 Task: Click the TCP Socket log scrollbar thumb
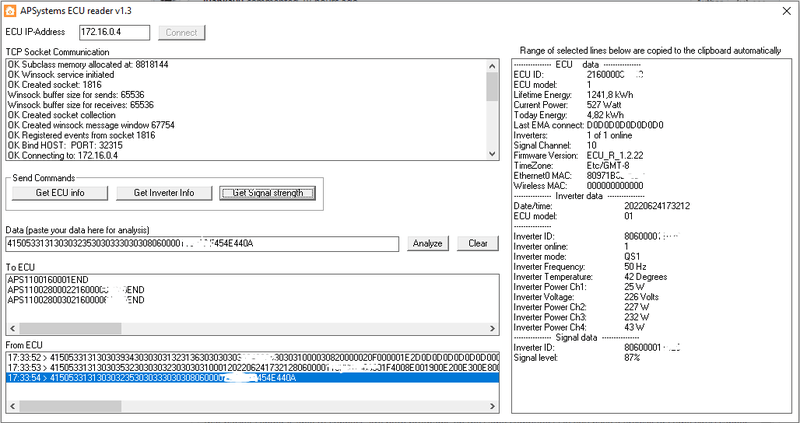[492, 86]
